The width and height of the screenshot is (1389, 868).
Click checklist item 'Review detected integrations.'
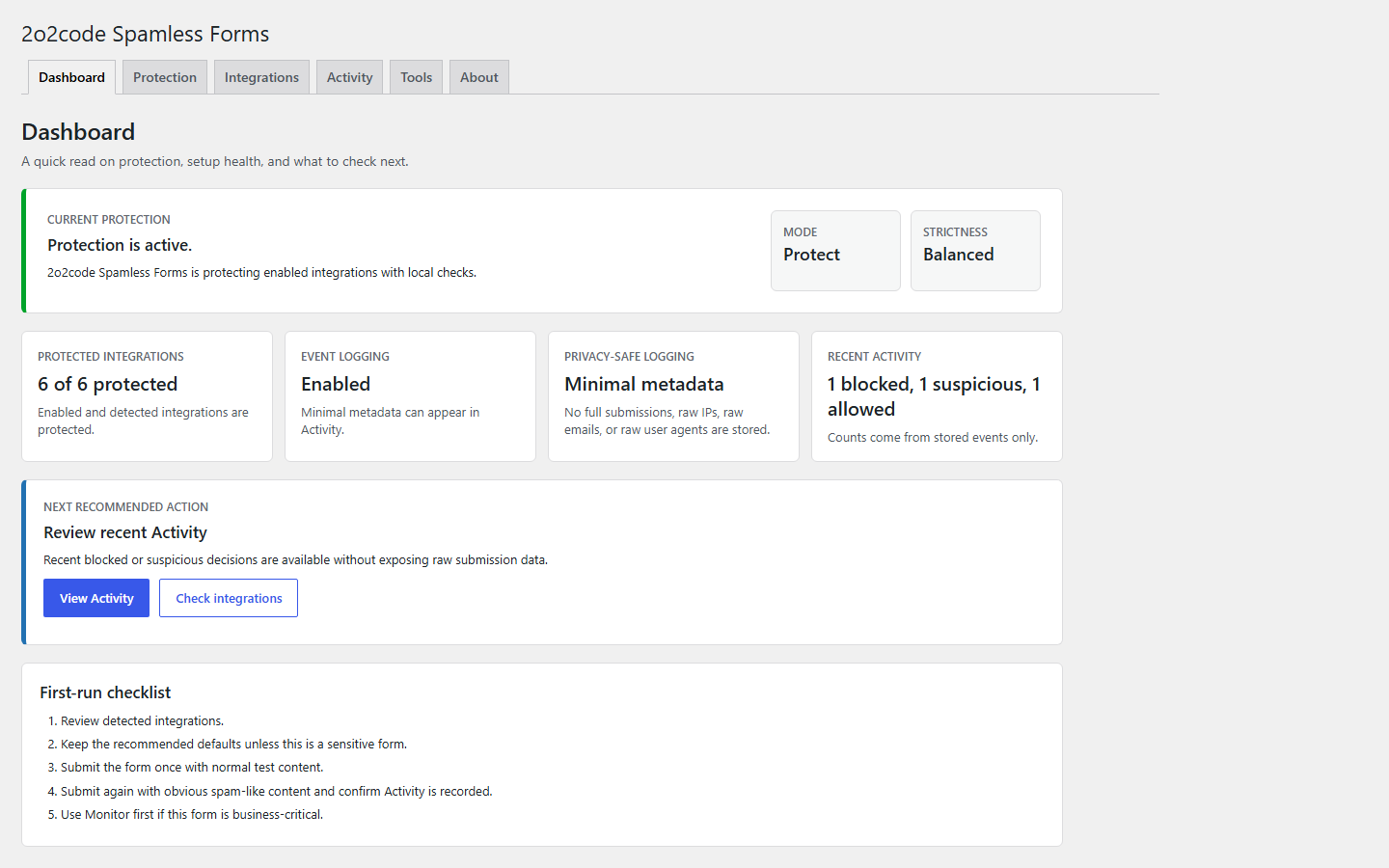click(143, 720)
